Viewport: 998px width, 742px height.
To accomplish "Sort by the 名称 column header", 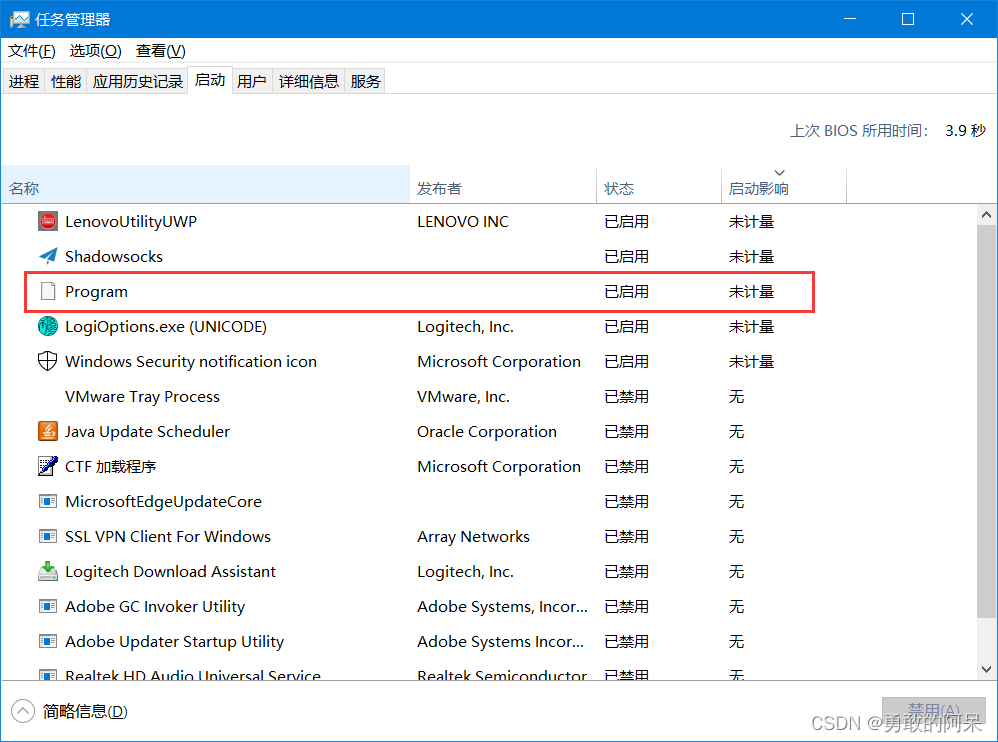I will coord(206,185).
